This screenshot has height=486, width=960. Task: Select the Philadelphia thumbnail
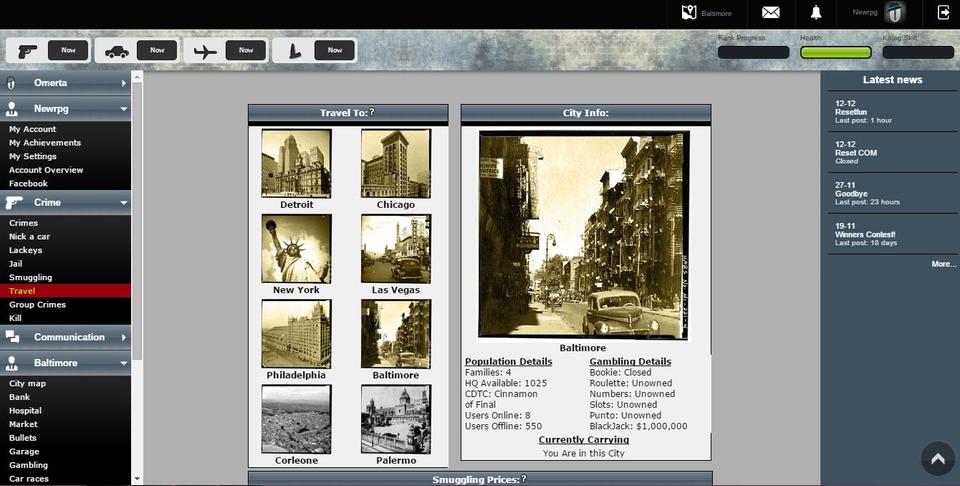(x=296, y=333)
